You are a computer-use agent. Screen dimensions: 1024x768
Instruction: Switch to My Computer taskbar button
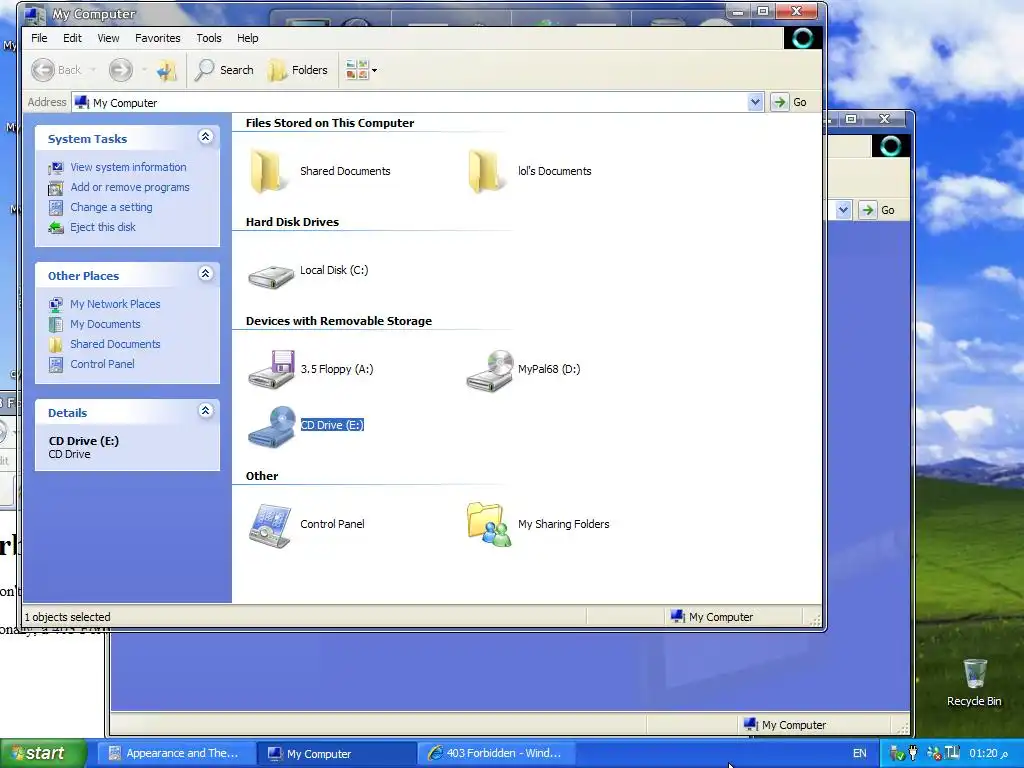click(x=334, y=754)
